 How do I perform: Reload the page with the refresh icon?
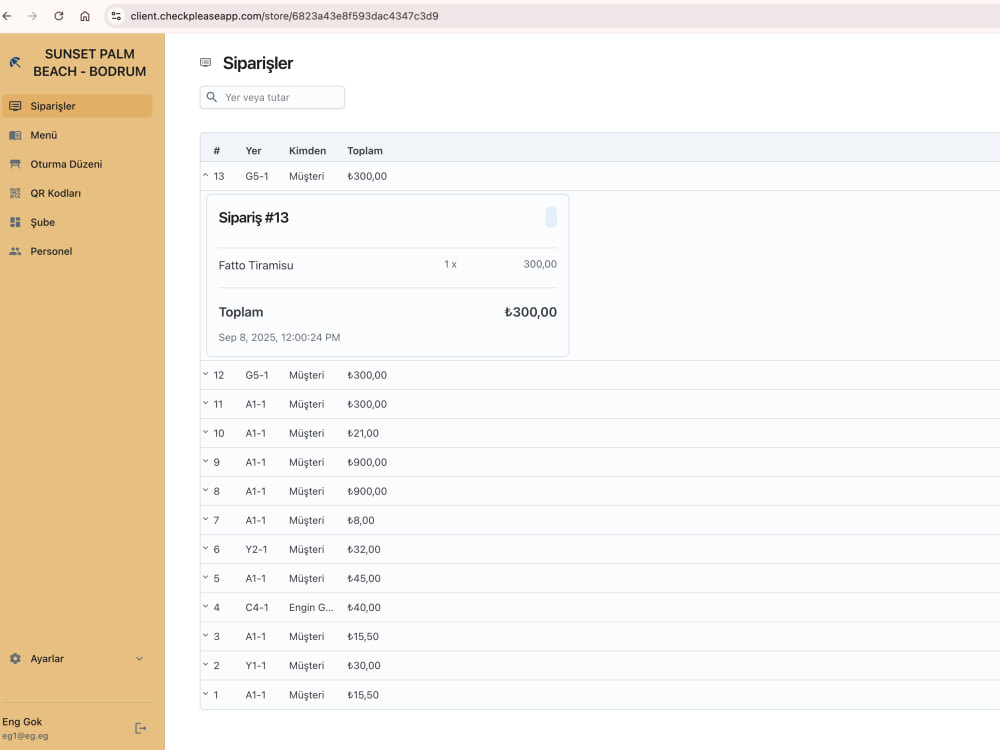click(x=59, y=16)
